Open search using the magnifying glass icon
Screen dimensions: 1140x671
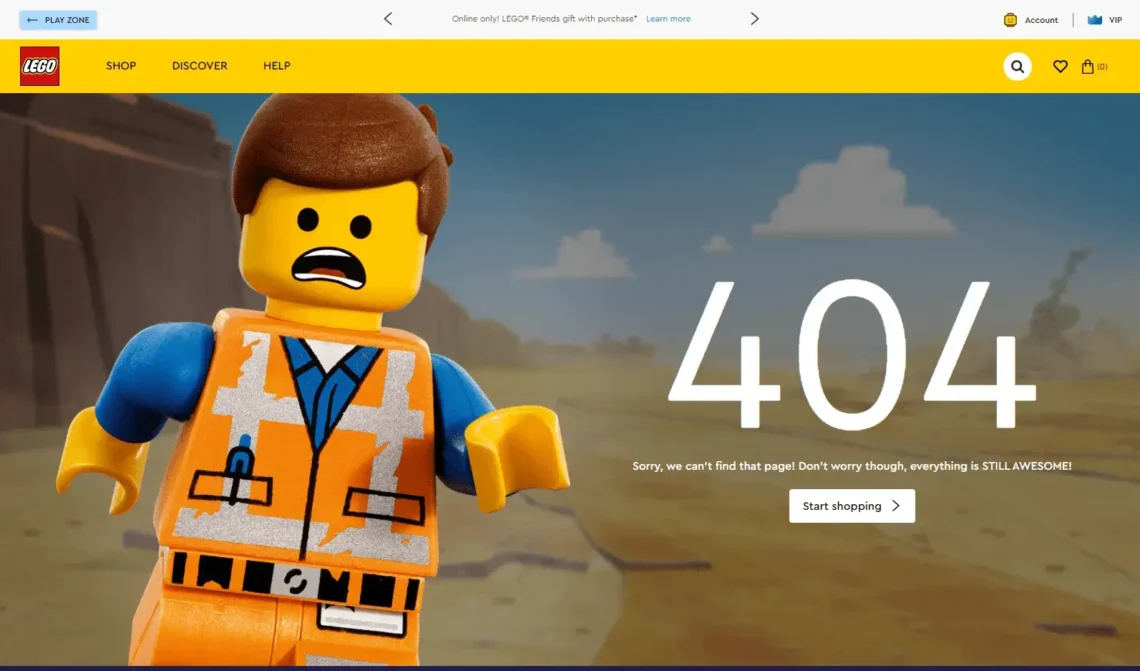pos(1017,66)
